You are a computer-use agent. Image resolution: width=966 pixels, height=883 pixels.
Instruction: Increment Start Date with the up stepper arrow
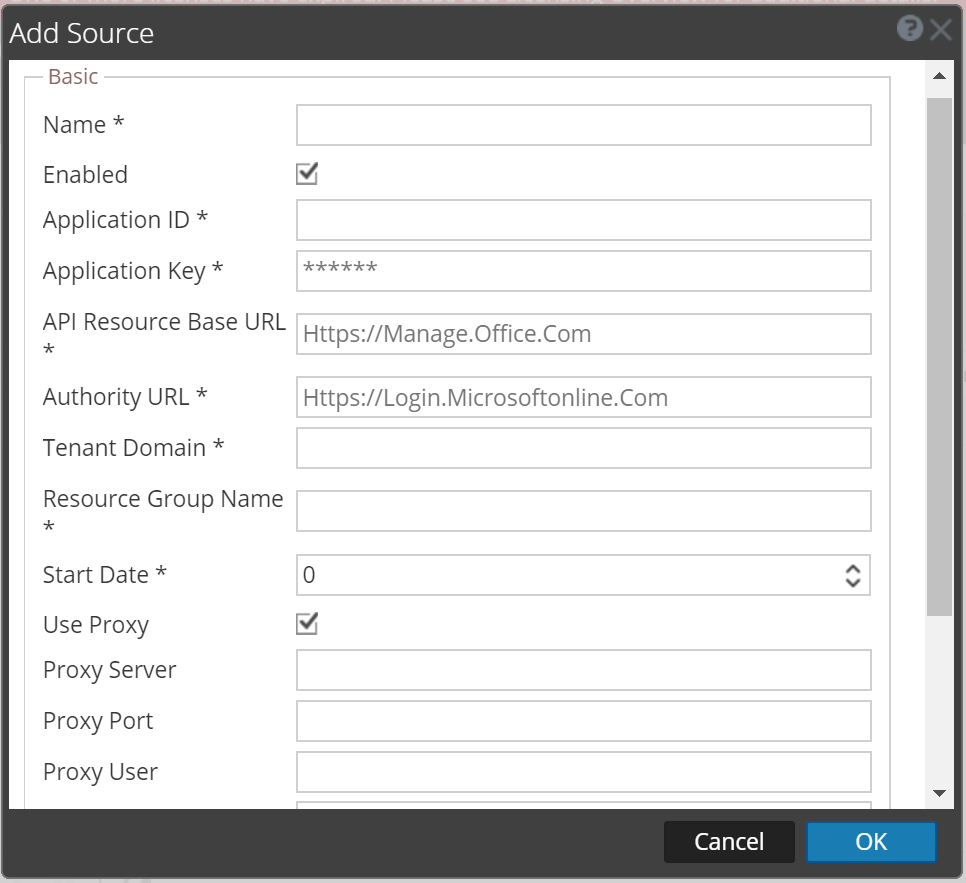[851, 569]
